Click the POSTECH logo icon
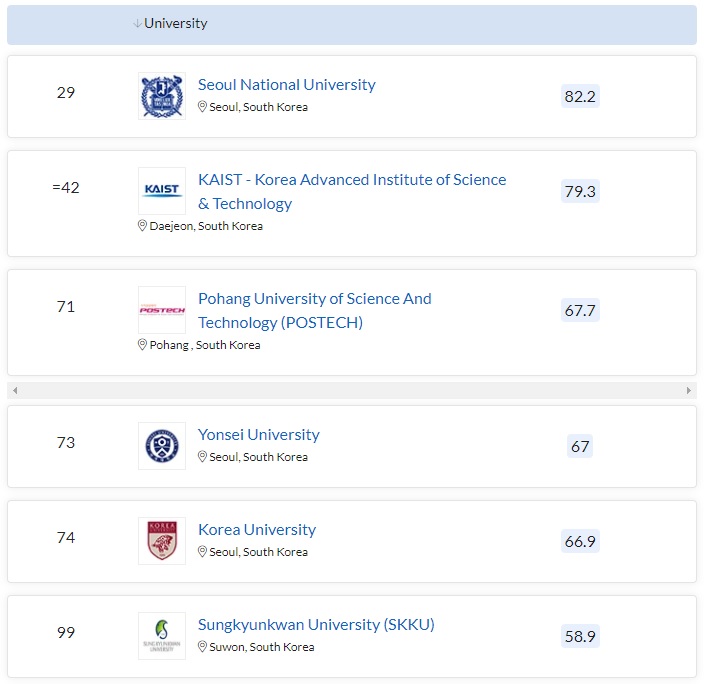The width and height of the screenshot is (704, 684). [x=162, y=310]
